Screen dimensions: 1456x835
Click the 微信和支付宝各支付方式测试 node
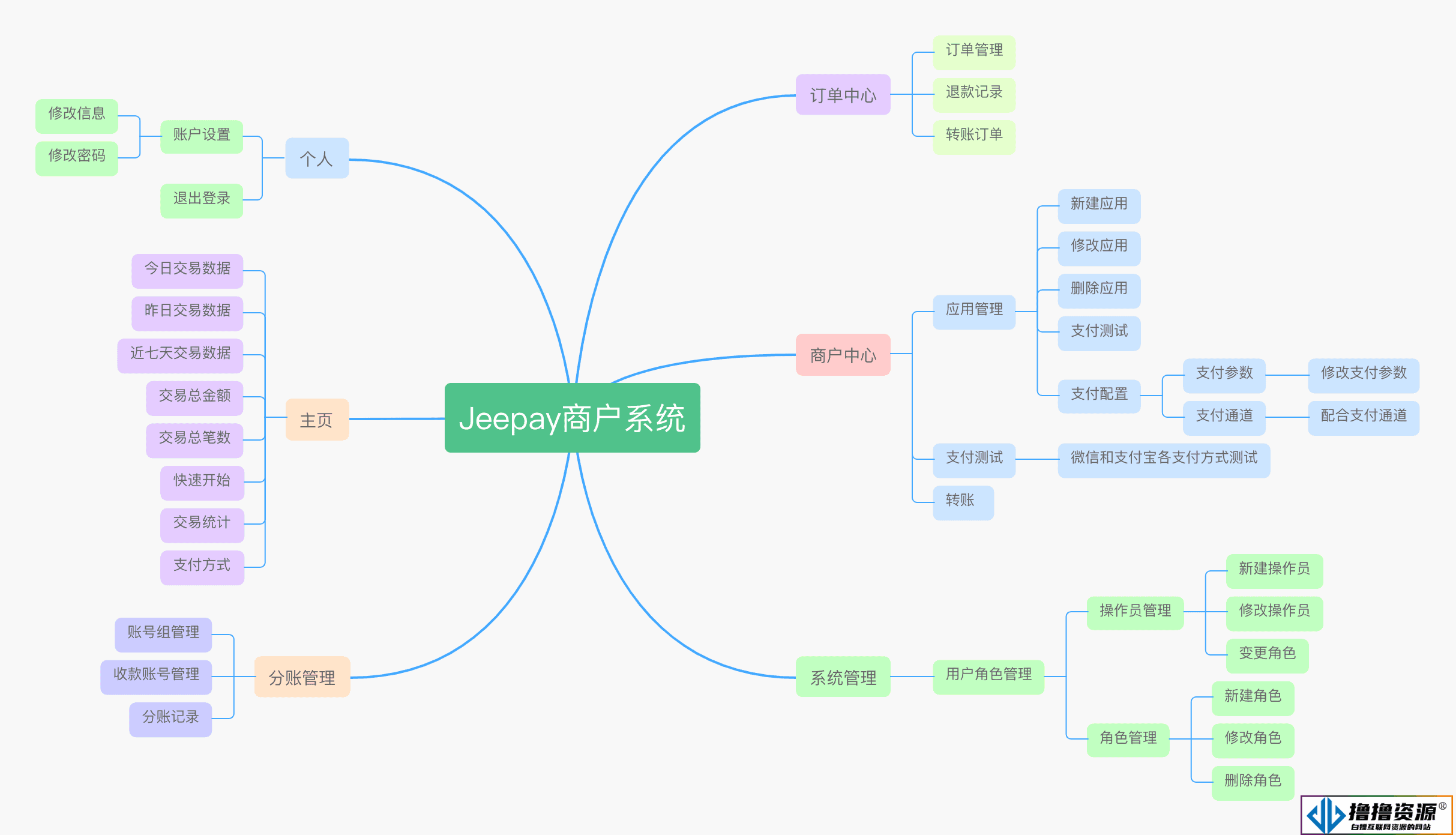tap(1164, 460)
